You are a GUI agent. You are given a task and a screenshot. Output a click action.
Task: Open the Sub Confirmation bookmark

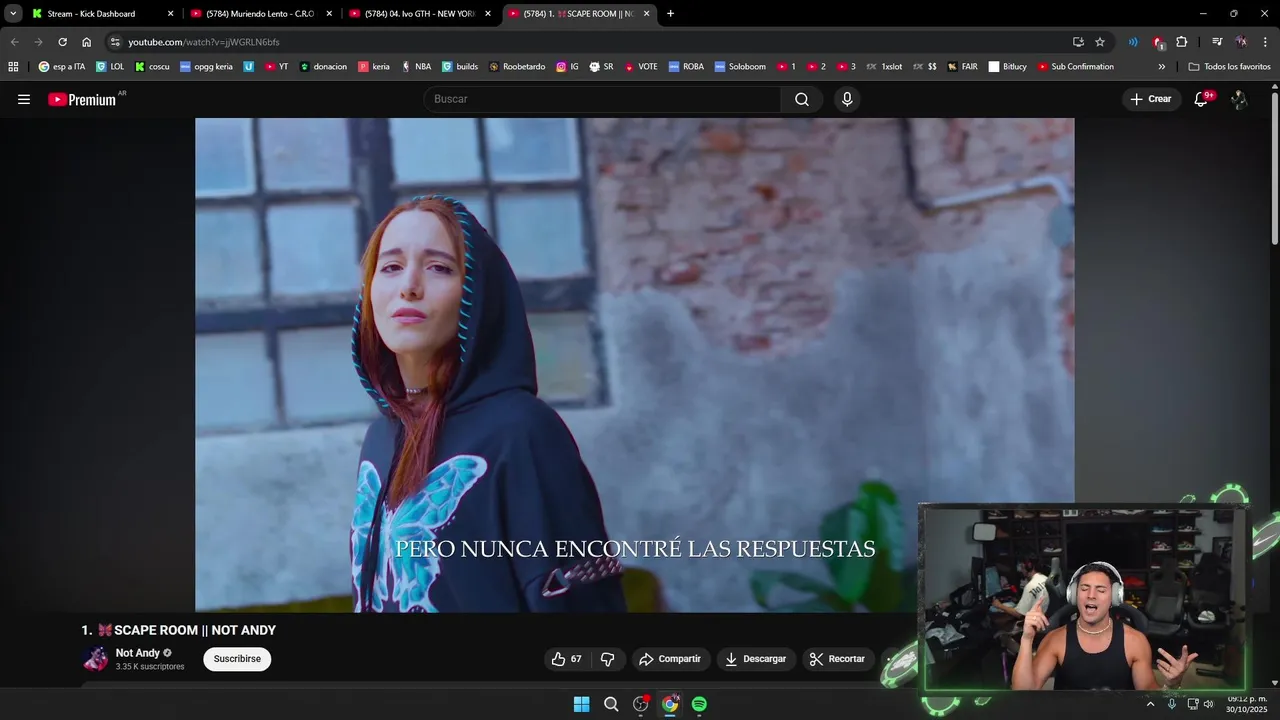pos(1075,67)
